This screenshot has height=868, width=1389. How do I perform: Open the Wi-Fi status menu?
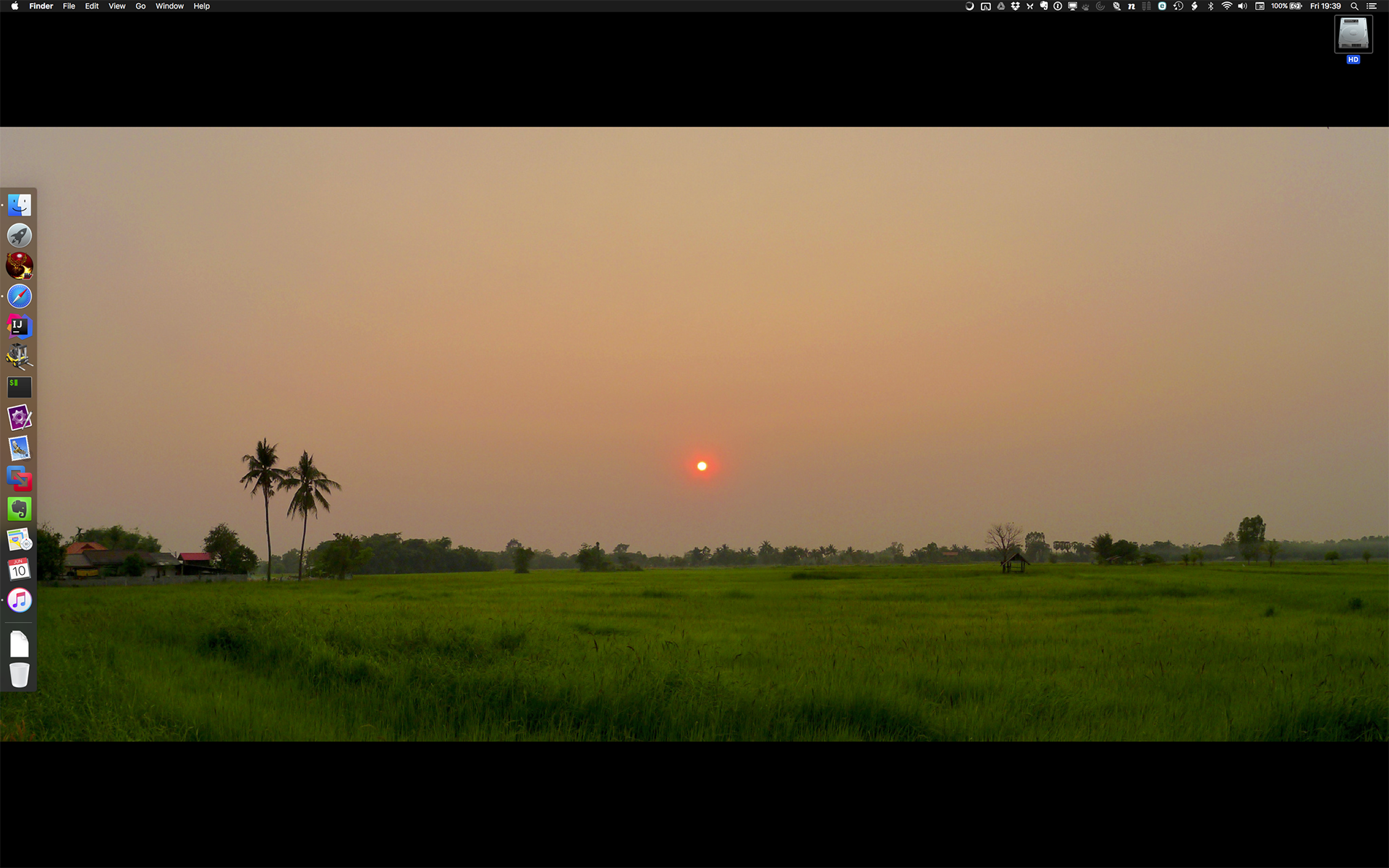coord(1226,6)
